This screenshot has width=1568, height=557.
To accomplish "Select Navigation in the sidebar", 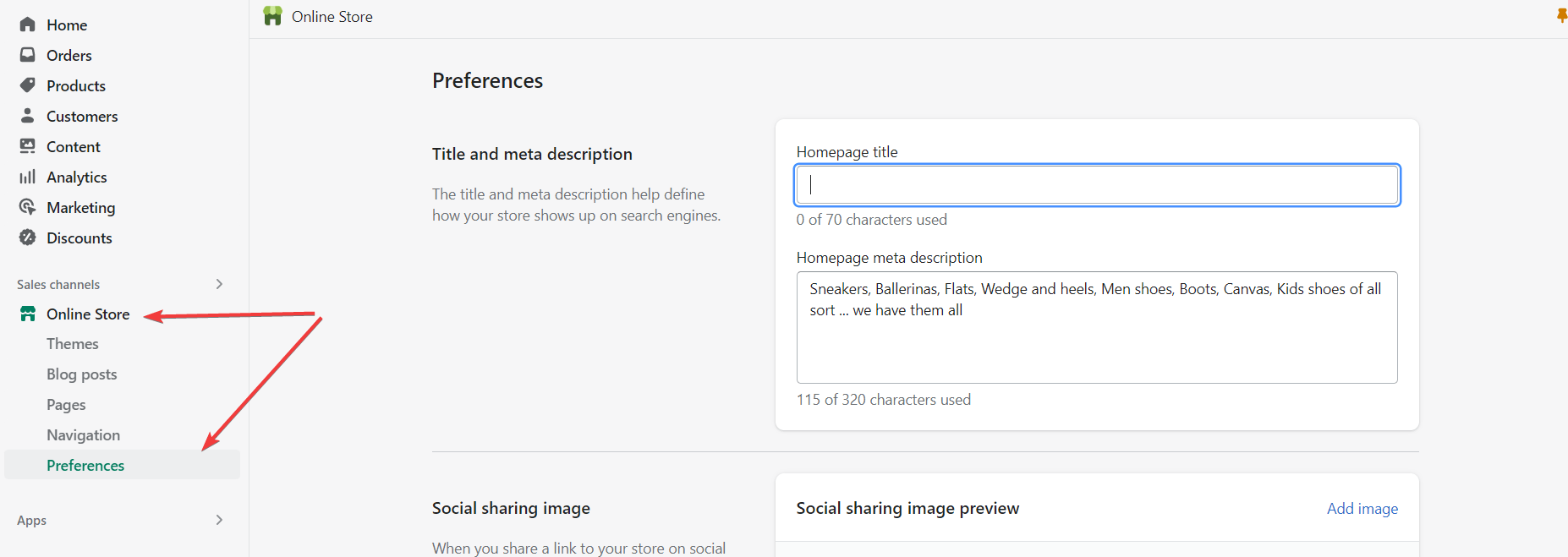I will click(83, 435).
